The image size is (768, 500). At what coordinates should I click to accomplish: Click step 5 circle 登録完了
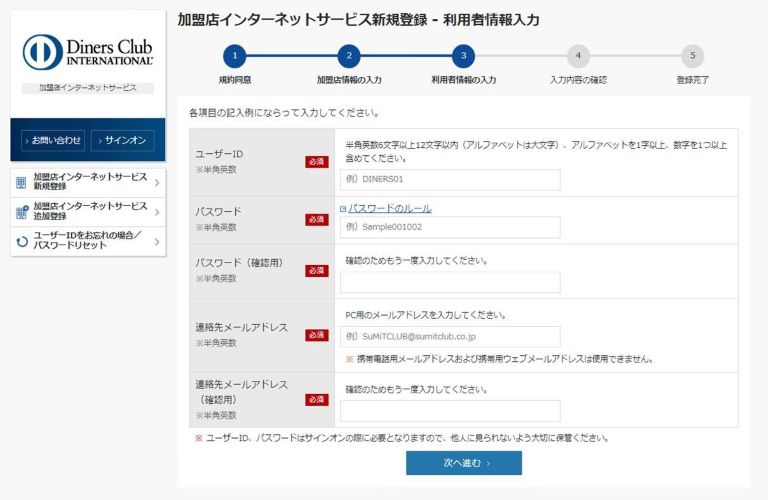tap(692, 56)
